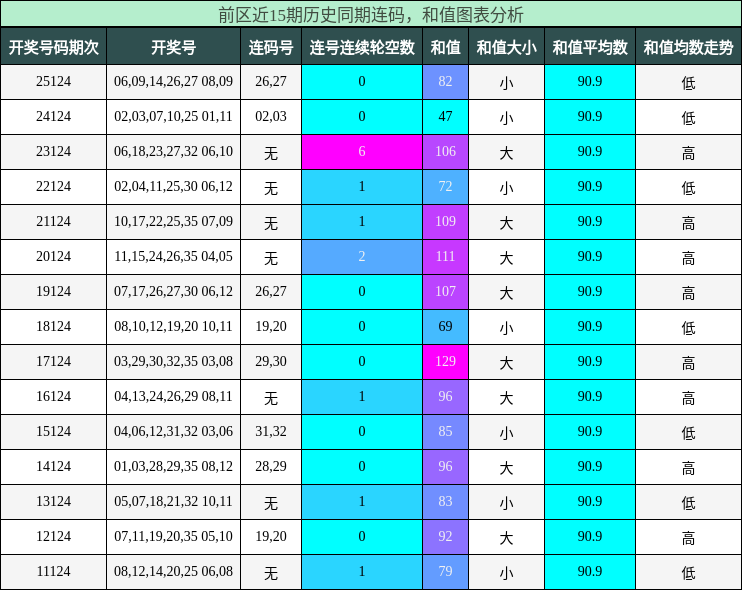Click the sum value 109
742x590 pixels.
(x=445, y=221)
